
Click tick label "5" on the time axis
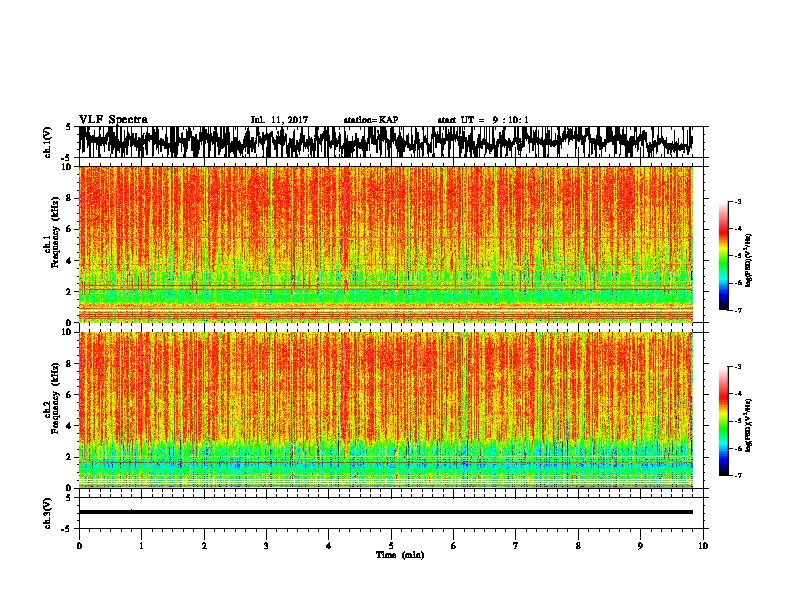(391, 546)
